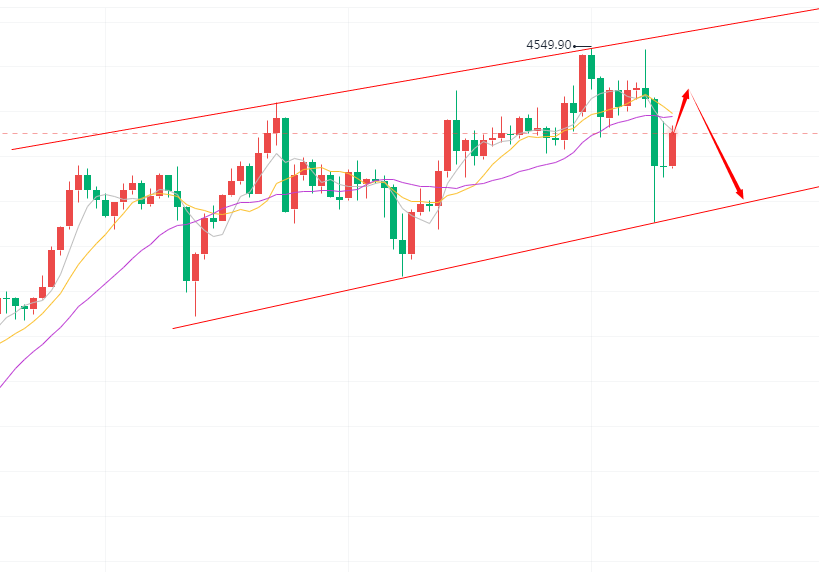This screenshot has height=572, width=819.
Task: Select the falling red line of the projection arrow
Action: 716,144
